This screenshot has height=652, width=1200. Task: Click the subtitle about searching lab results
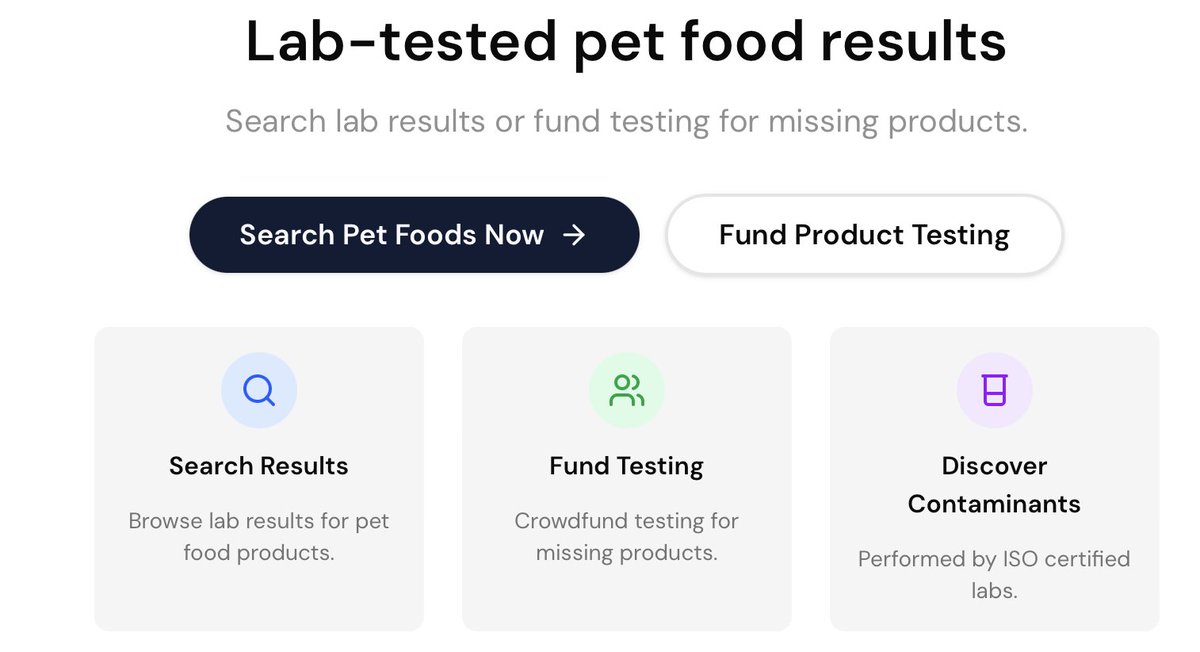point(626,122)
